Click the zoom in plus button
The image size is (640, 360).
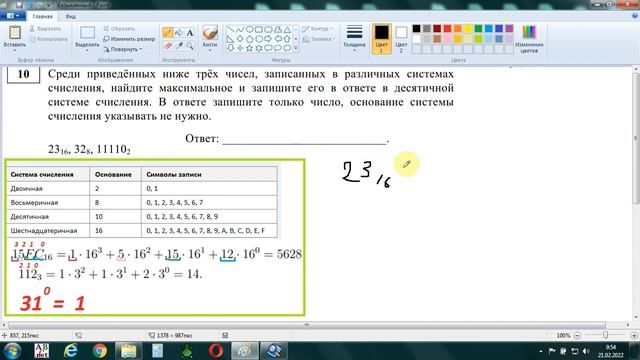pyautogui.click(x=634, y=335)
